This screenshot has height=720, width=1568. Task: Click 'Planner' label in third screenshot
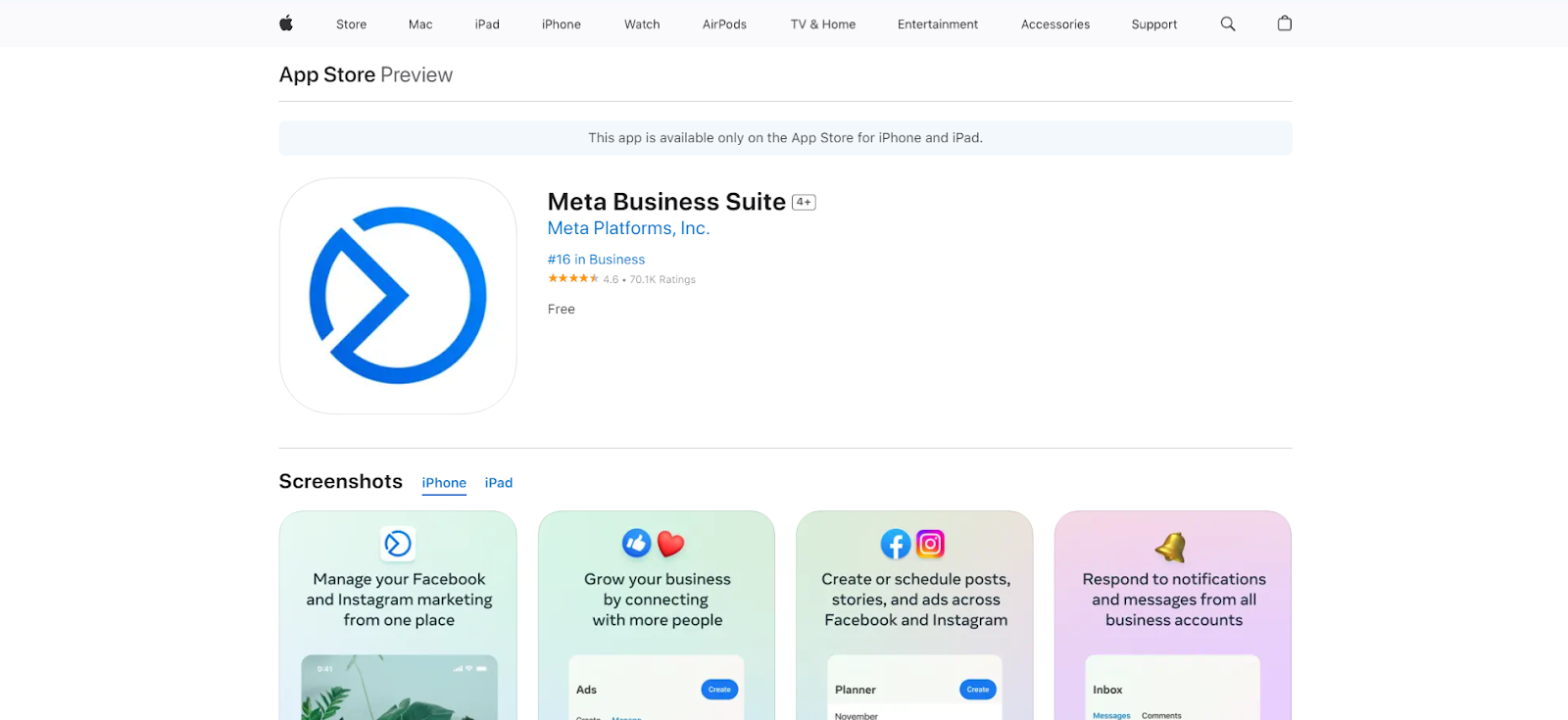(856, 690)
